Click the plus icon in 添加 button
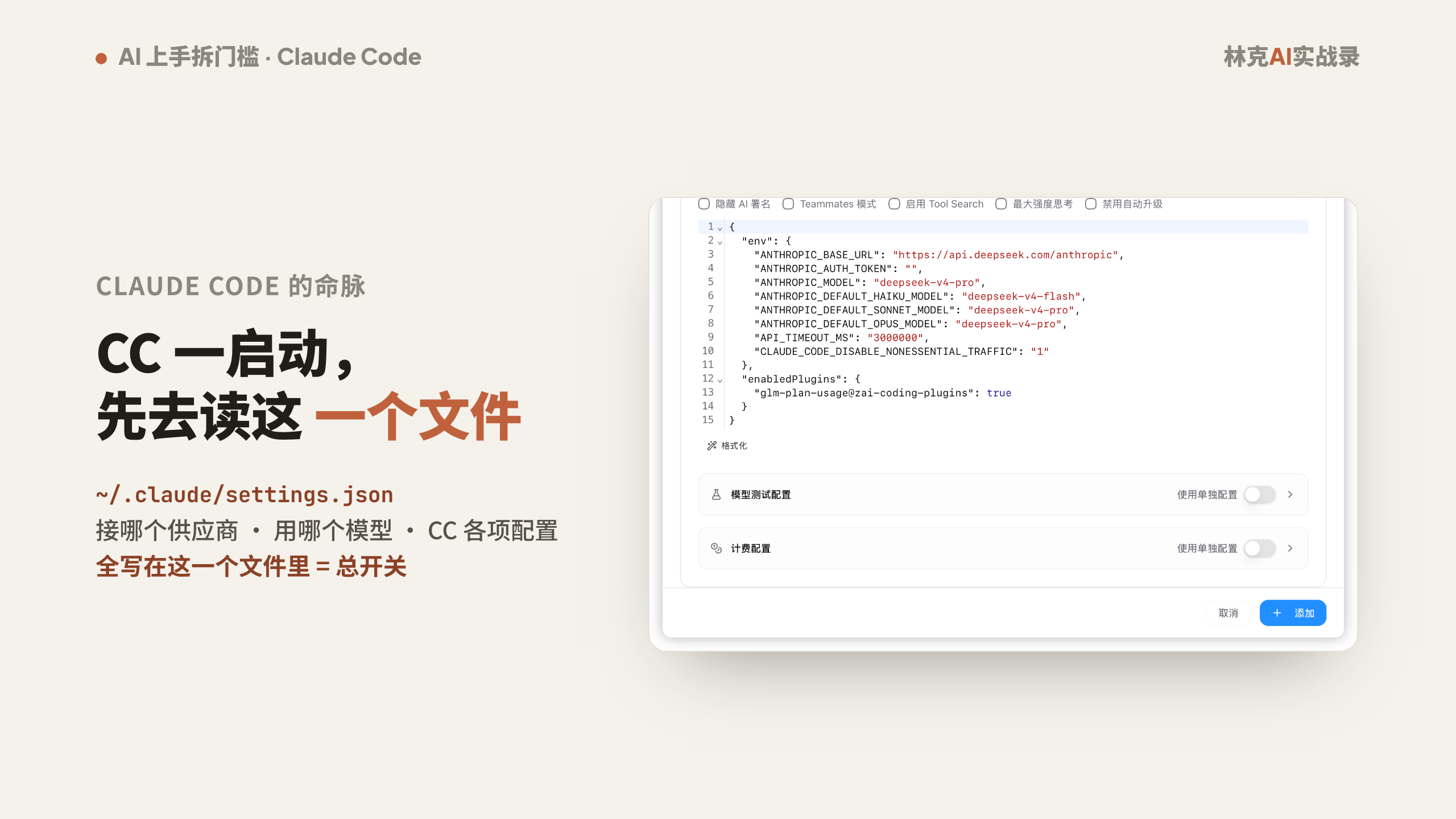Image resolution: width=1456 pixels, height=819 pixels. click(x=1277, y=613)
